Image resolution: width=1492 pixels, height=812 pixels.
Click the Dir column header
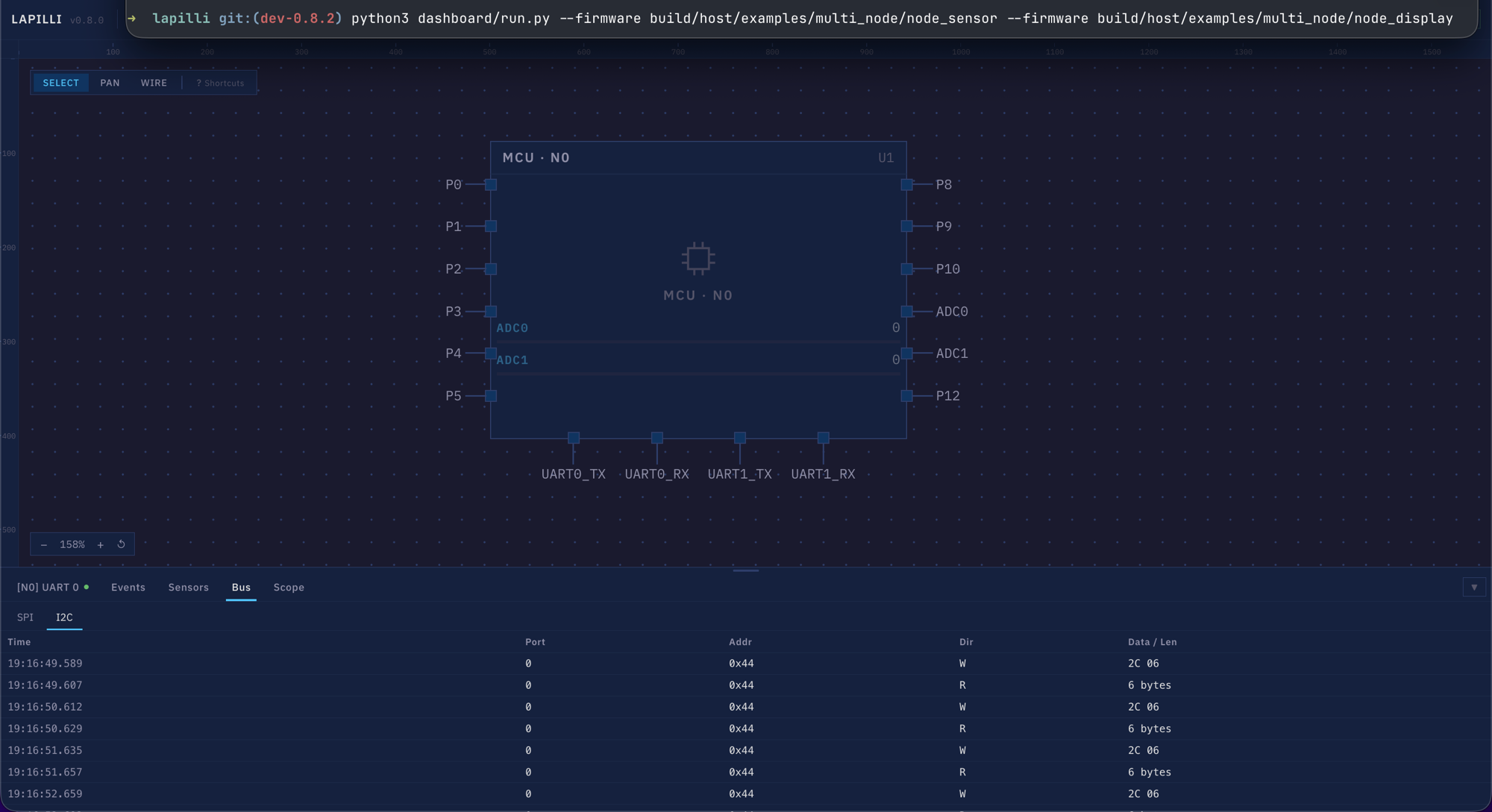(966, 642)
